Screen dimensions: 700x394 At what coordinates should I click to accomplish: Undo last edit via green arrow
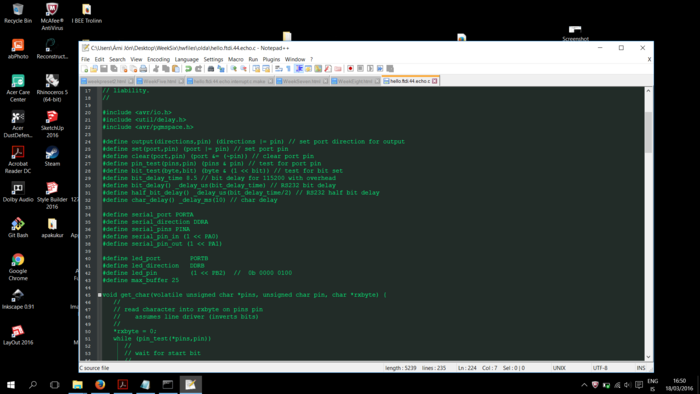[x=188, y=69]
